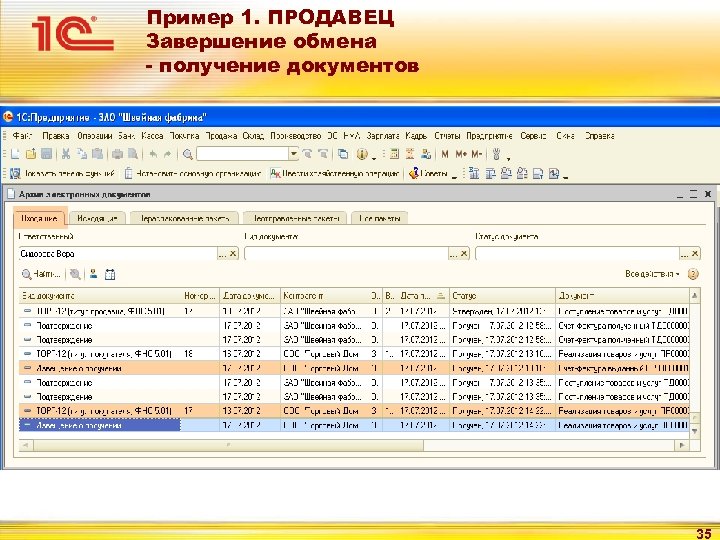Click the New document toolbar icon
The image size is (720, 540).
tap(15, 154)
